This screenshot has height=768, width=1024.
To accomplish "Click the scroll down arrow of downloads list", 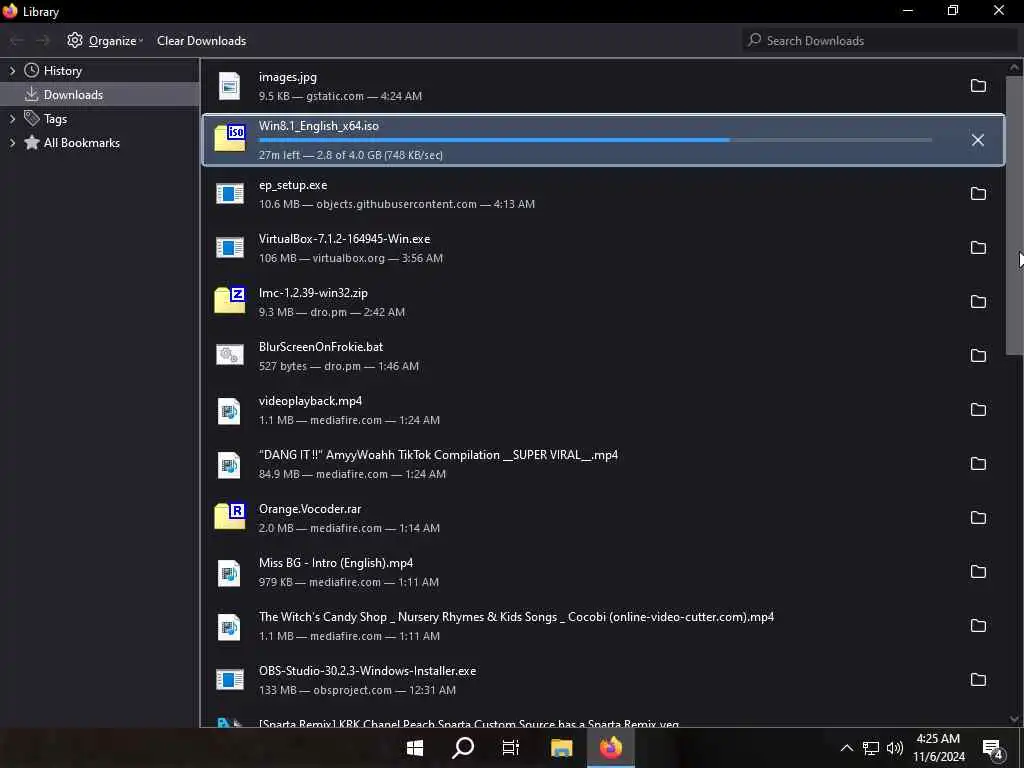I will pyautogui.click(x=1014, y=719).
